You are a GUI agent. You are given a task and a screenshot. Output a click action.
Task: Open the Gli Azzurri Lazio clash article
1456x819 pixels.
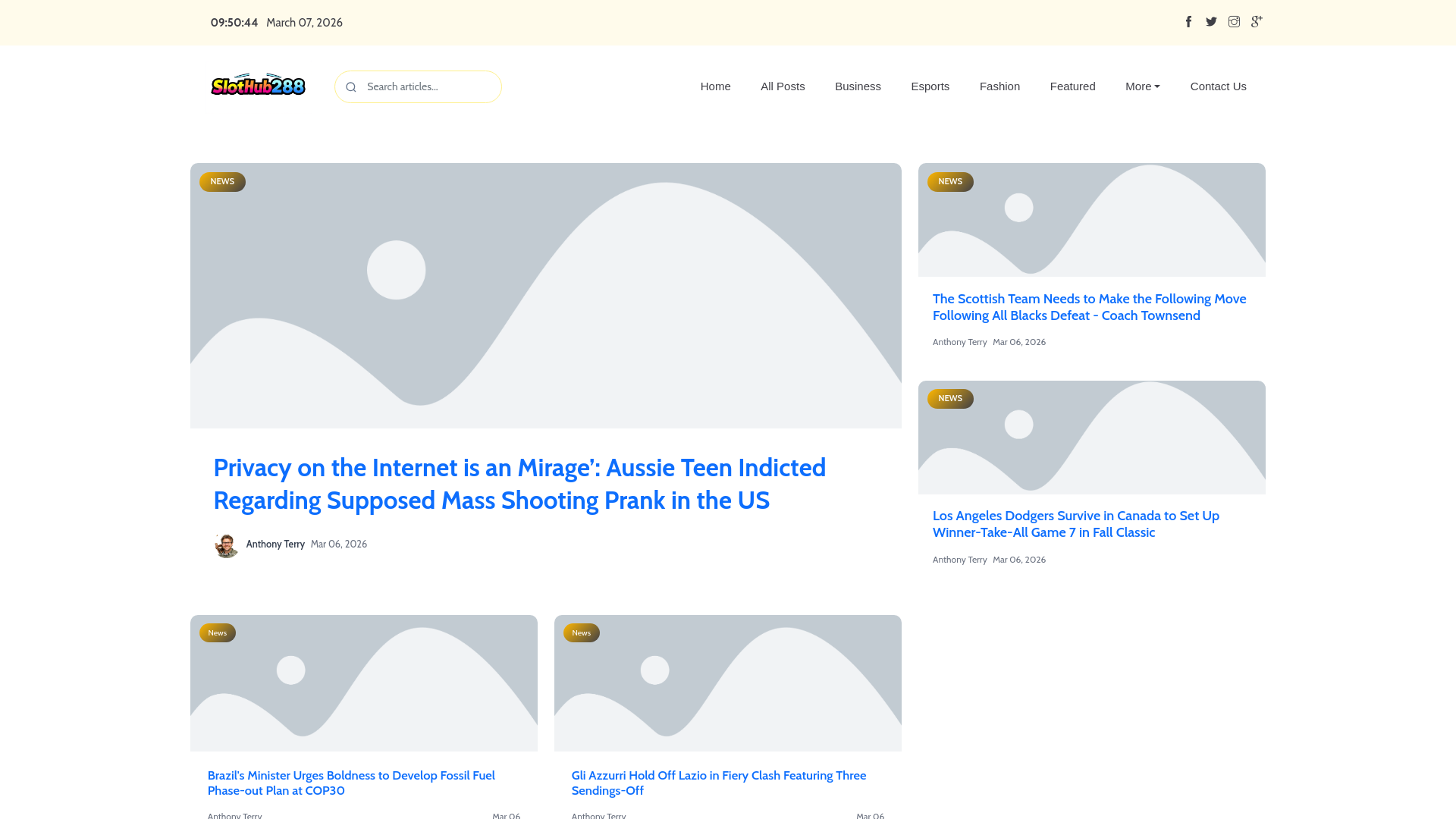coord(718,783)
